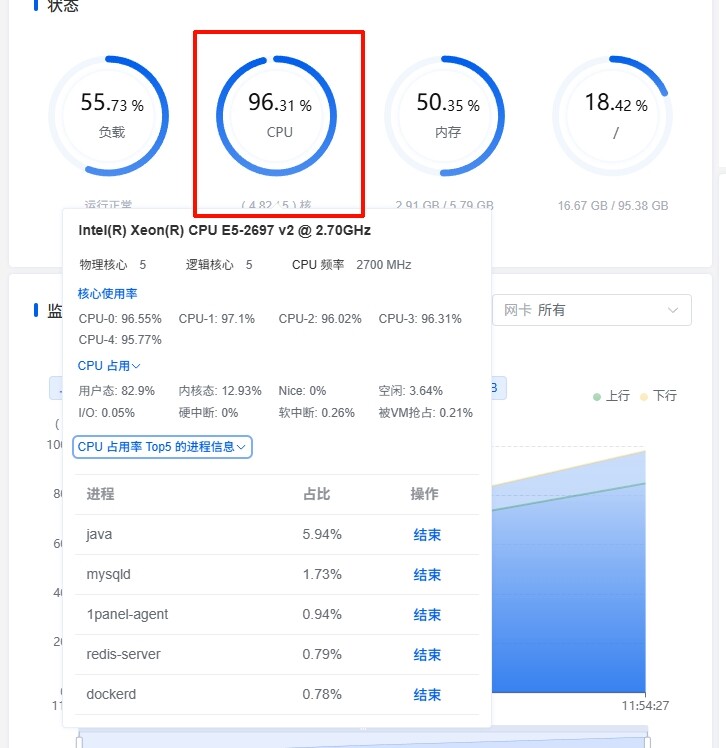Click the 16.67 GB / 95.38 GB disk text

(x=613, y=206)
